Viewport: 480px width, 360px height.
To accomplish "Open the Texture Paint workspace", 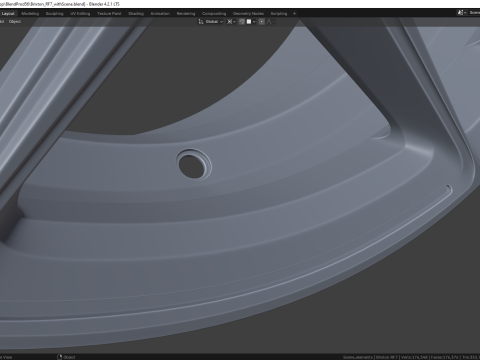I will pos(109,14).
